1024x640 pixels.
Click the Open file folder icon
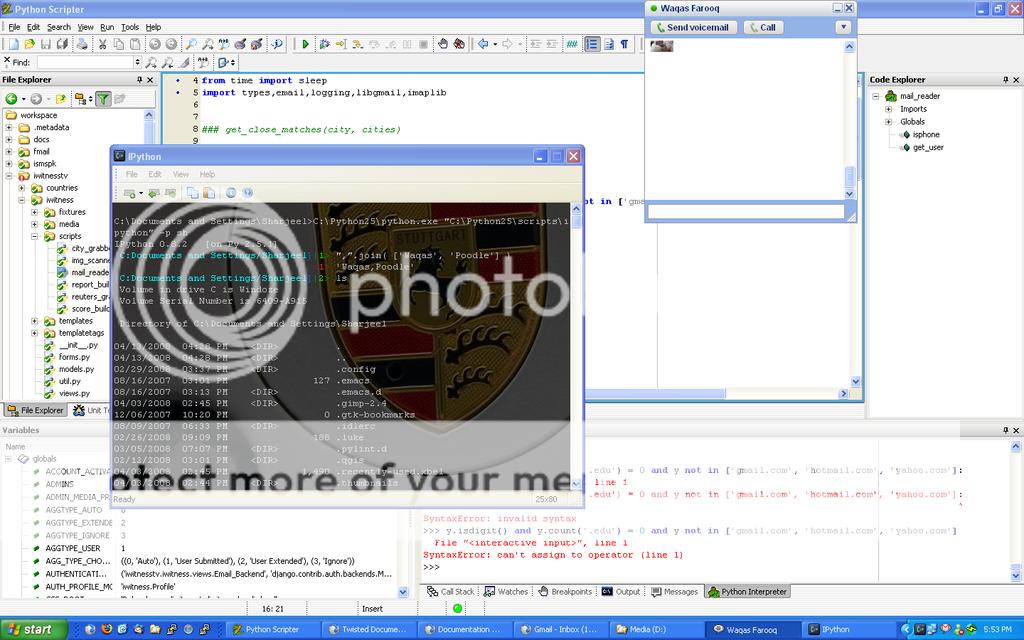click(x=30, y=44)
